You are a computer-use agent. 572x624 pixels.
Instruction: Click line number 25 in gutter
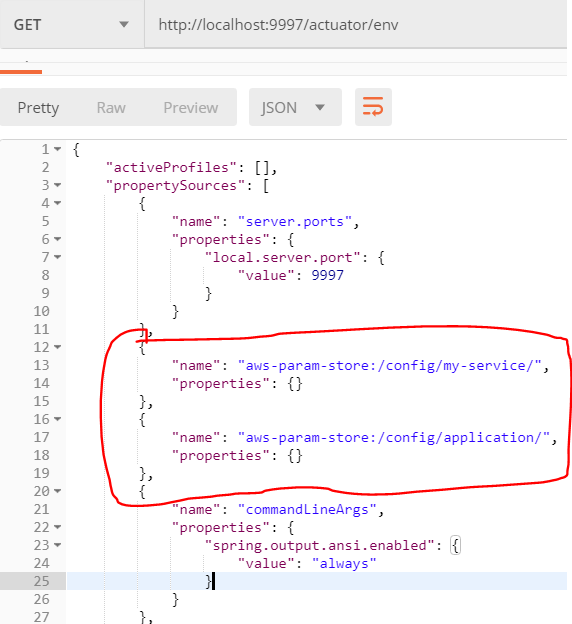pyautogui.click(x=41, y=581)
